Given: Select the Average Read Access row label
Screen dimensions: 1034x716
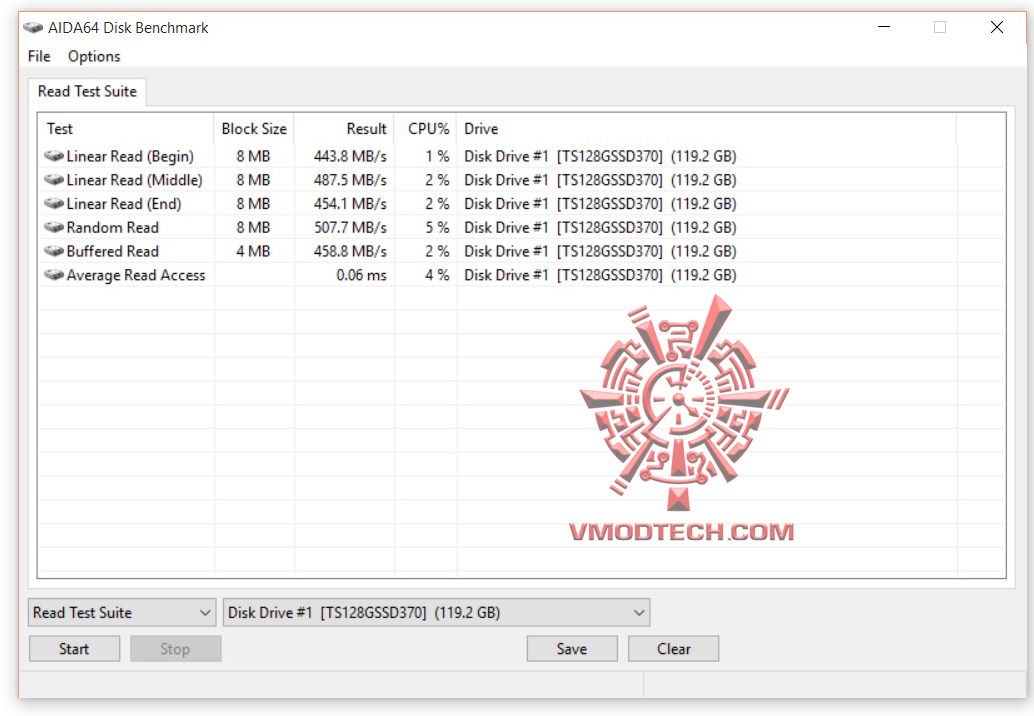Looking at the screenshot, I should (x=136, y=276).
